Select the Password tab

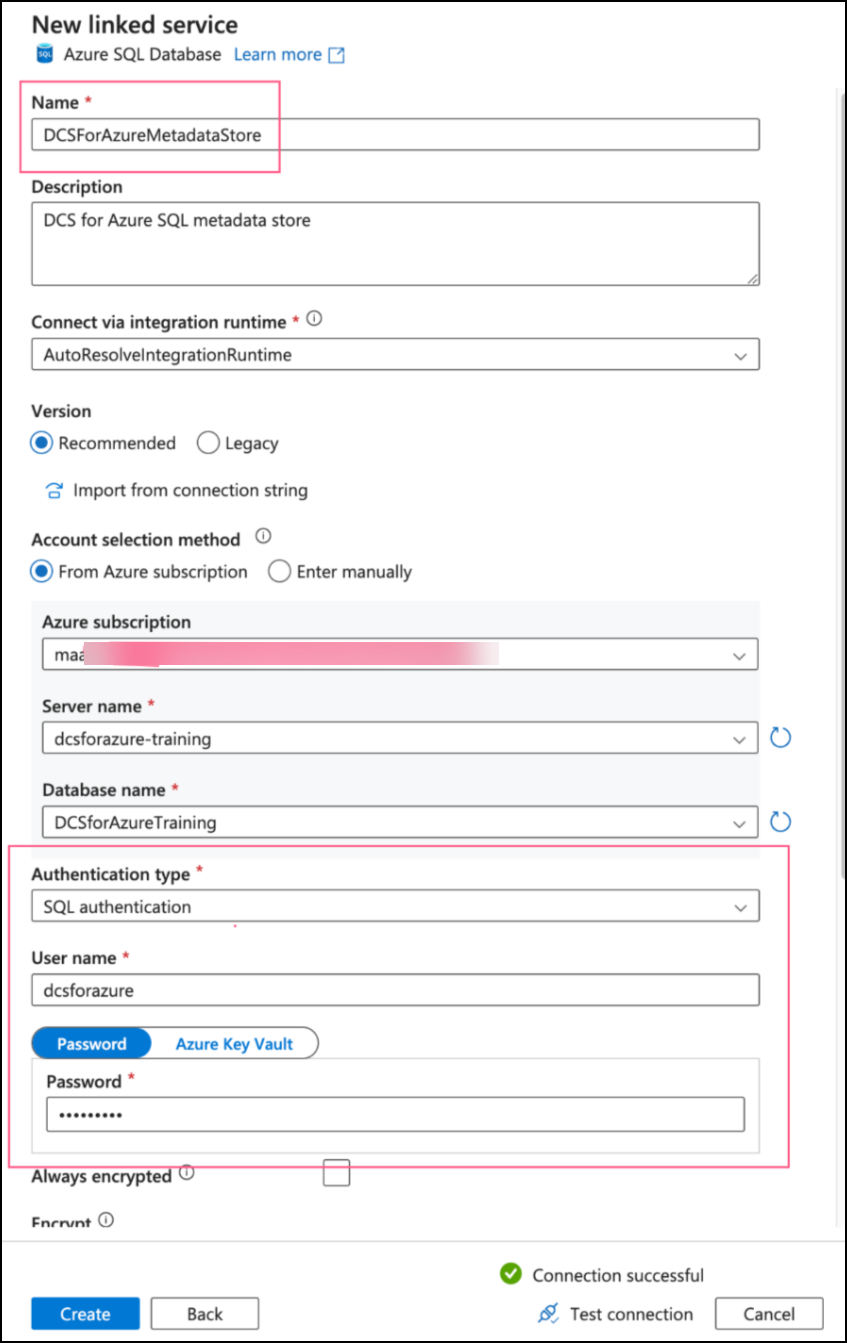click(92, 1043)
